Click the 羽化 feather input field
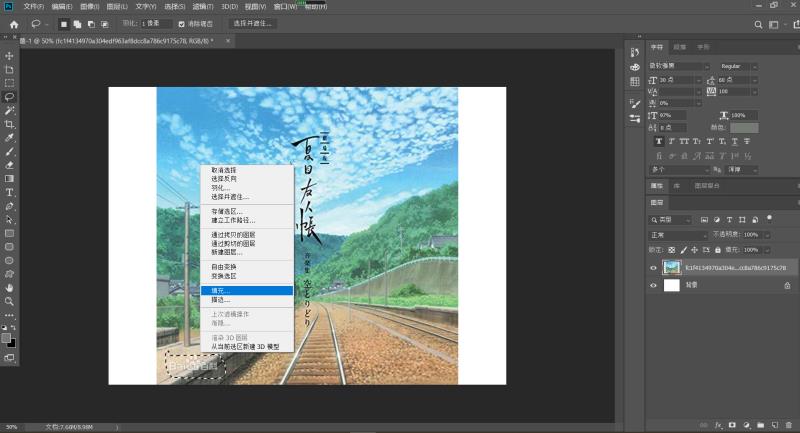The height and width of the screenshot is (433, 800). [x=155, y=23]
